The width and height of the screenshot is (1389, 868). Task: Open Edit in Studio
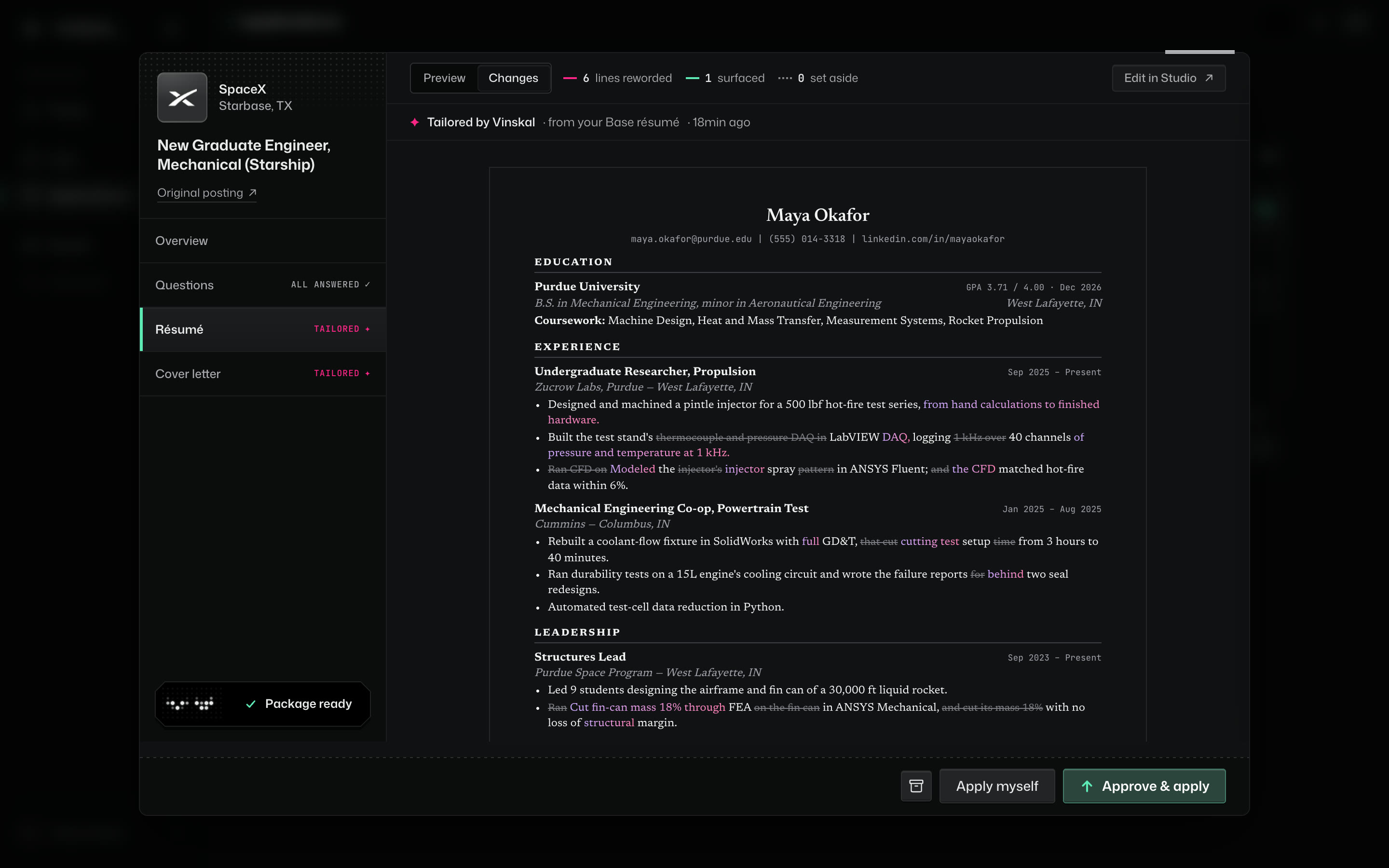(1169, 78)
